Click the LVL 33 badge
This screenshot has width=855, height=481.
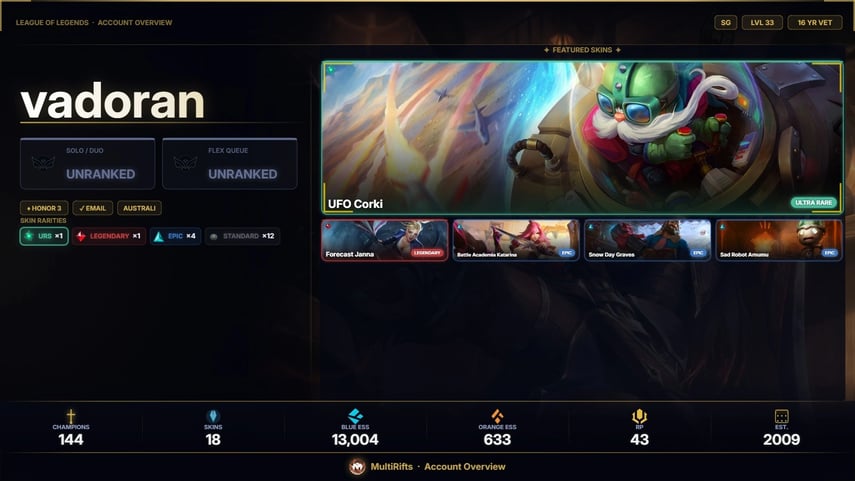coord(762,23)
